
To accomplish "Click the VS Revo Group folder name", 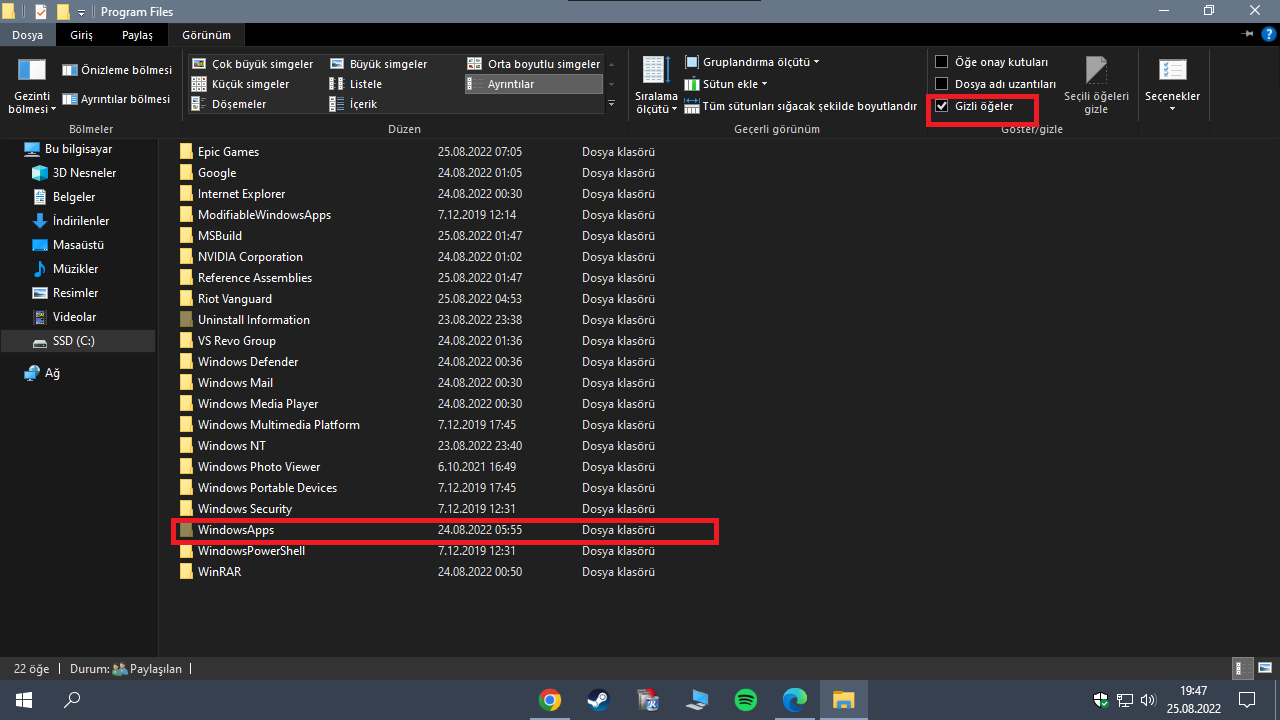I will click(x=237, y=341).
